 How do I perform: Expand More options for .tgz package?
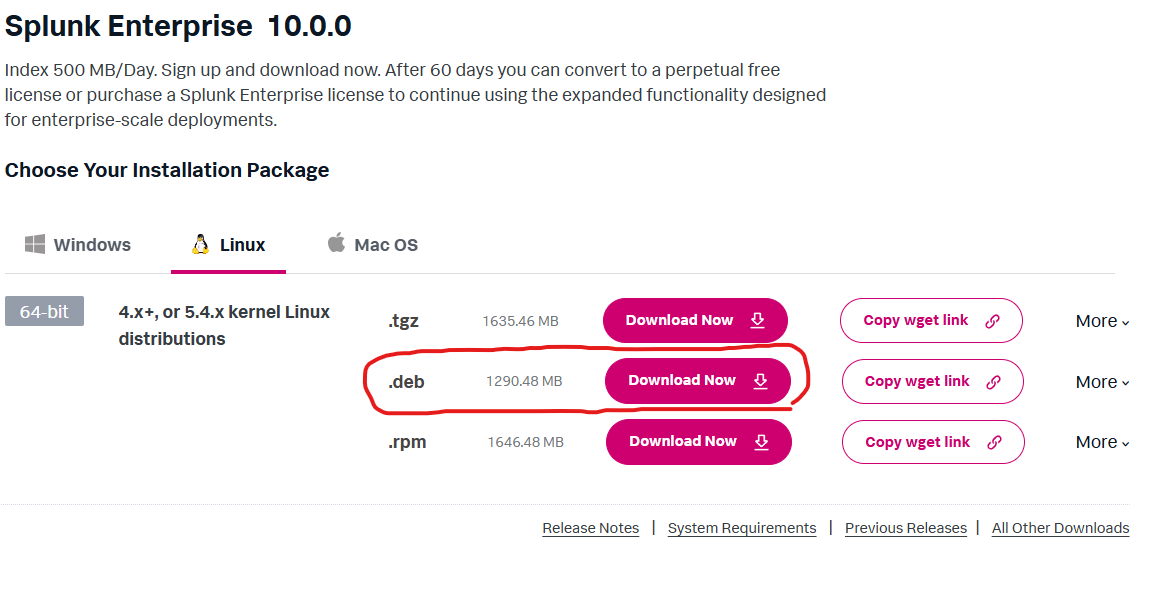point(1102,321)
